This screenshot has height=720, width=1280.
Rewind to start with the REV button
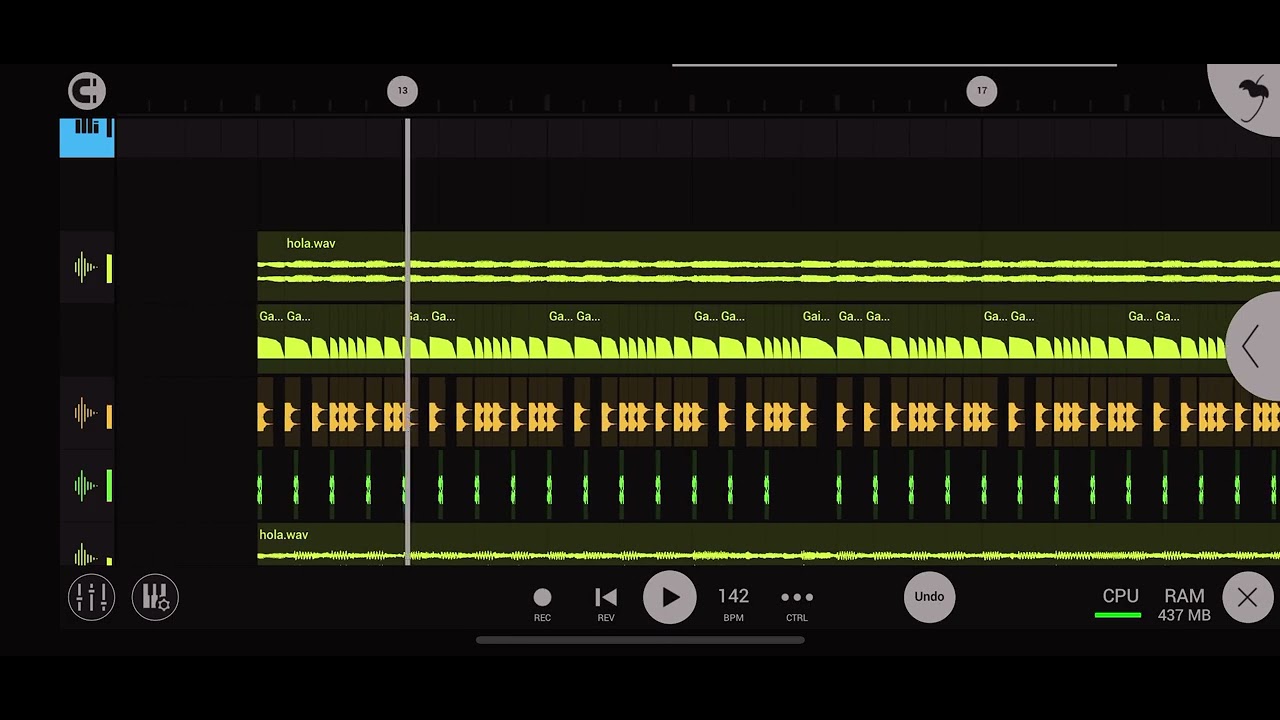tap(606, 603)
